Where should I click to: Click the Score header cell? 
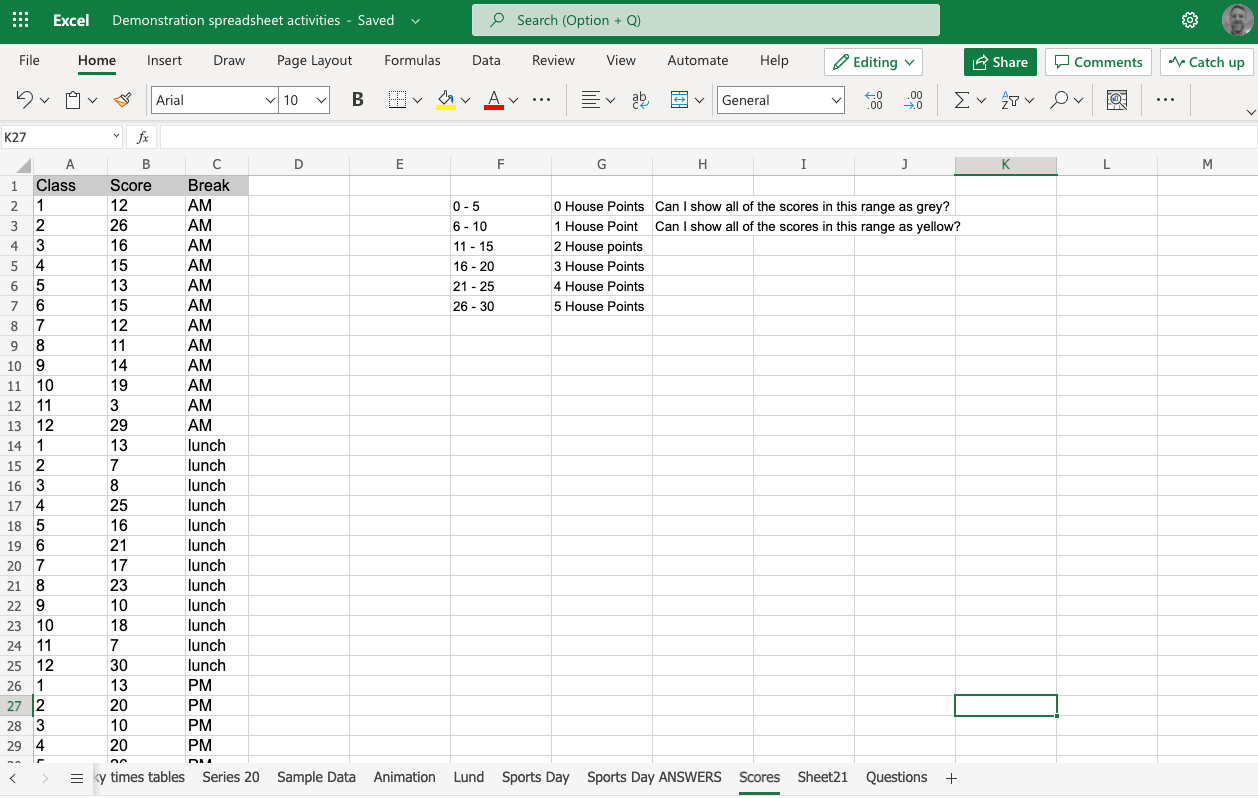click(146, 185)
